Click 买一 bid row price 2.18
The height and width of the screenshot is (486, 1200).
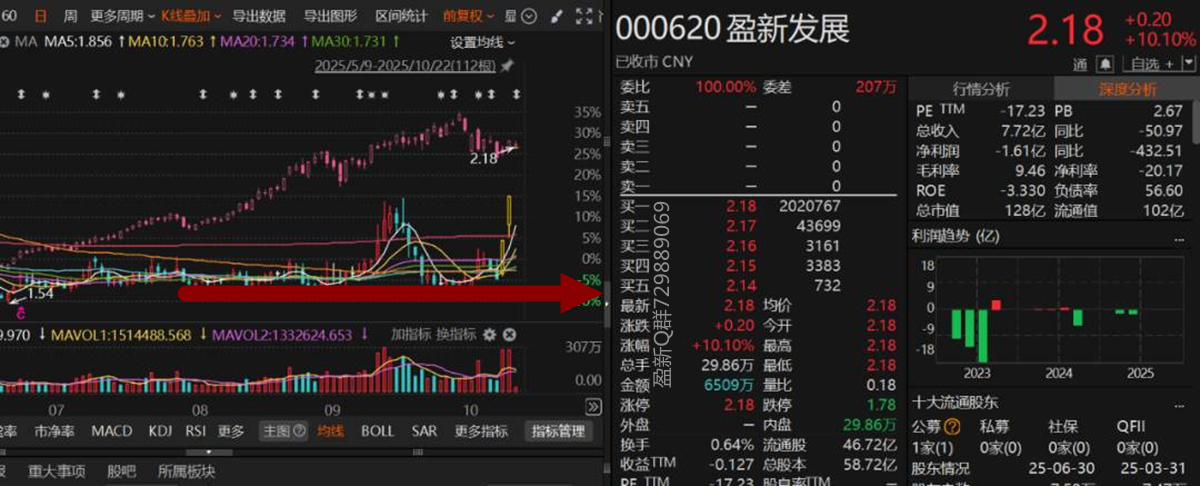(x=740, y=205)
